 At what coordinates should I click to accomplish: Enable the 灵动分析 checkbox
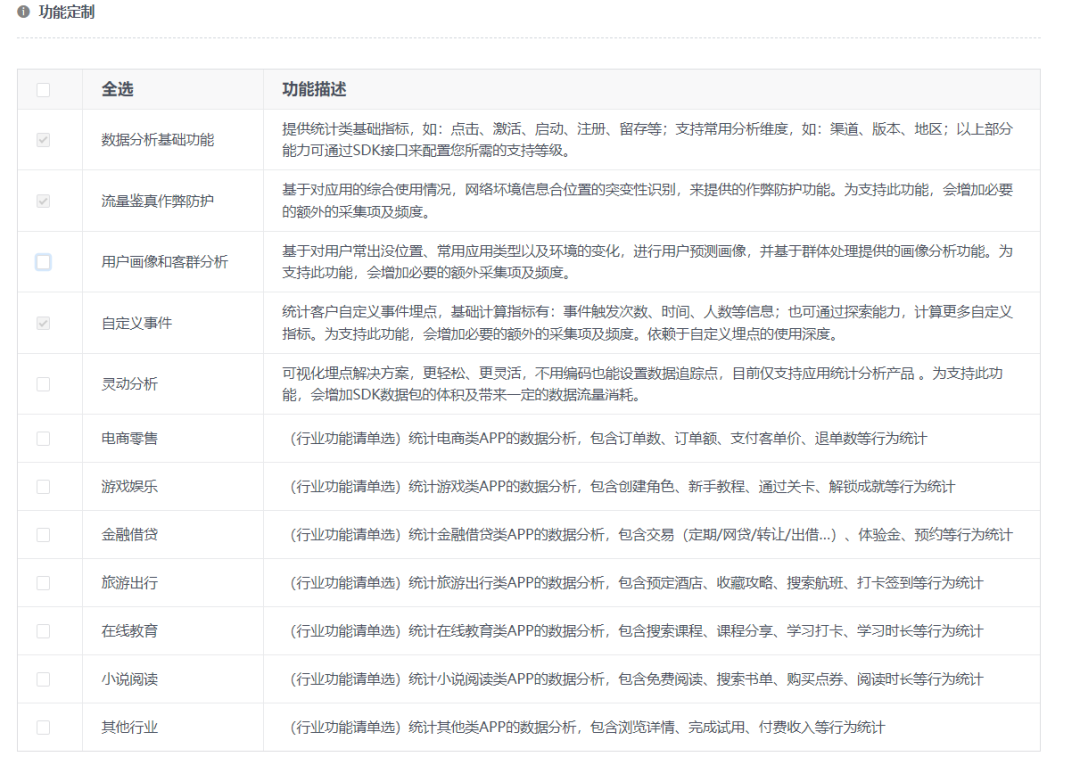click(43, 384)
